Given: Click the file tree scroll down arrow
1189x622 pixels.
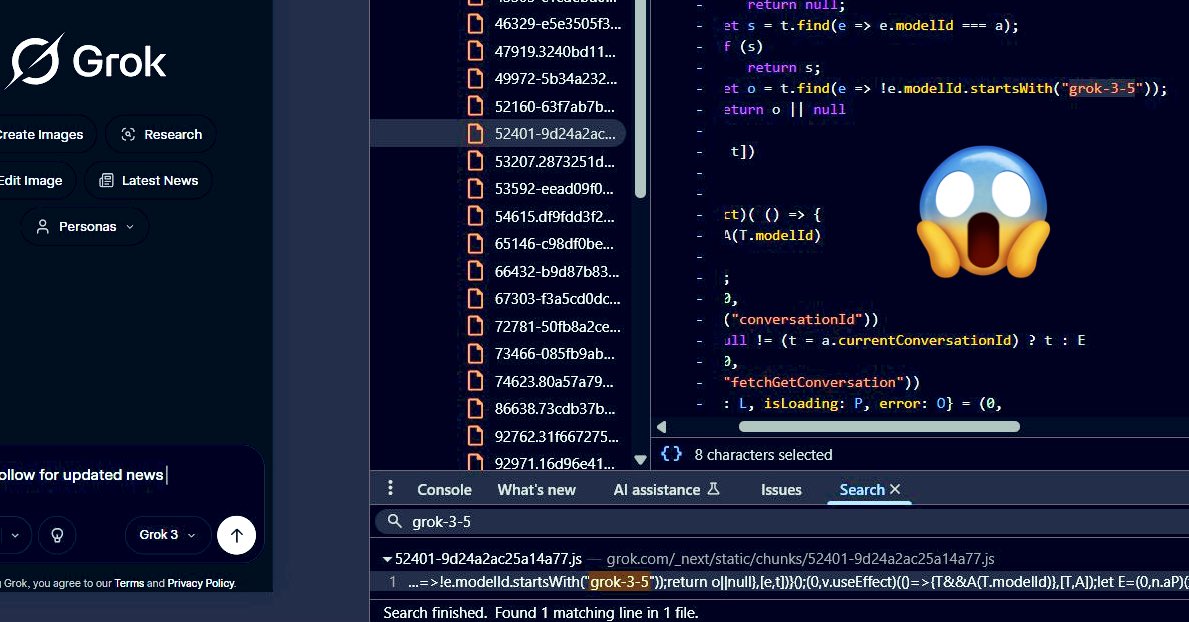Looking at the screenshot, I should click(x=641, y=459).
